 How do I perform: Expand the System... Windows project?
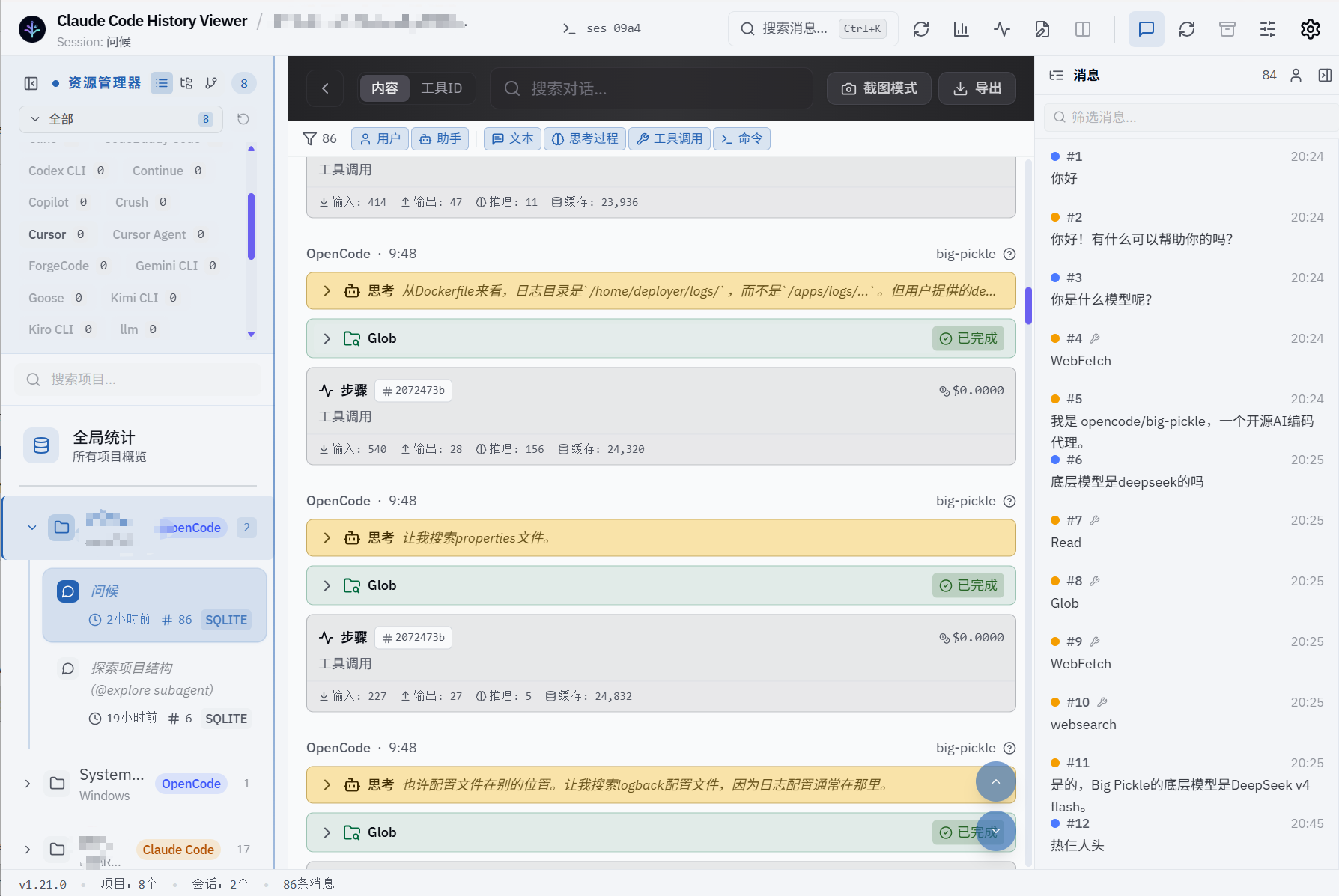[x=28, y=784]
